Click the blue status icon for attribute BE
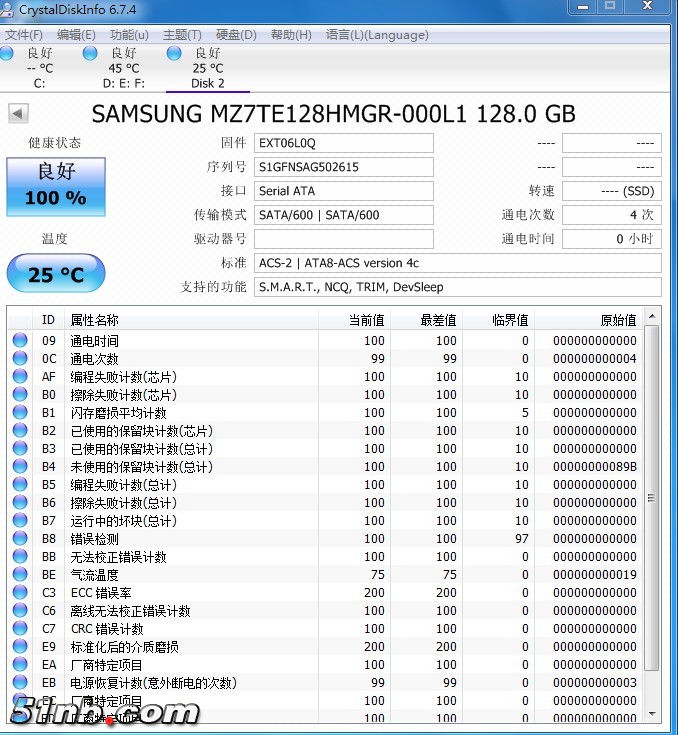 (x=20, y=575)
